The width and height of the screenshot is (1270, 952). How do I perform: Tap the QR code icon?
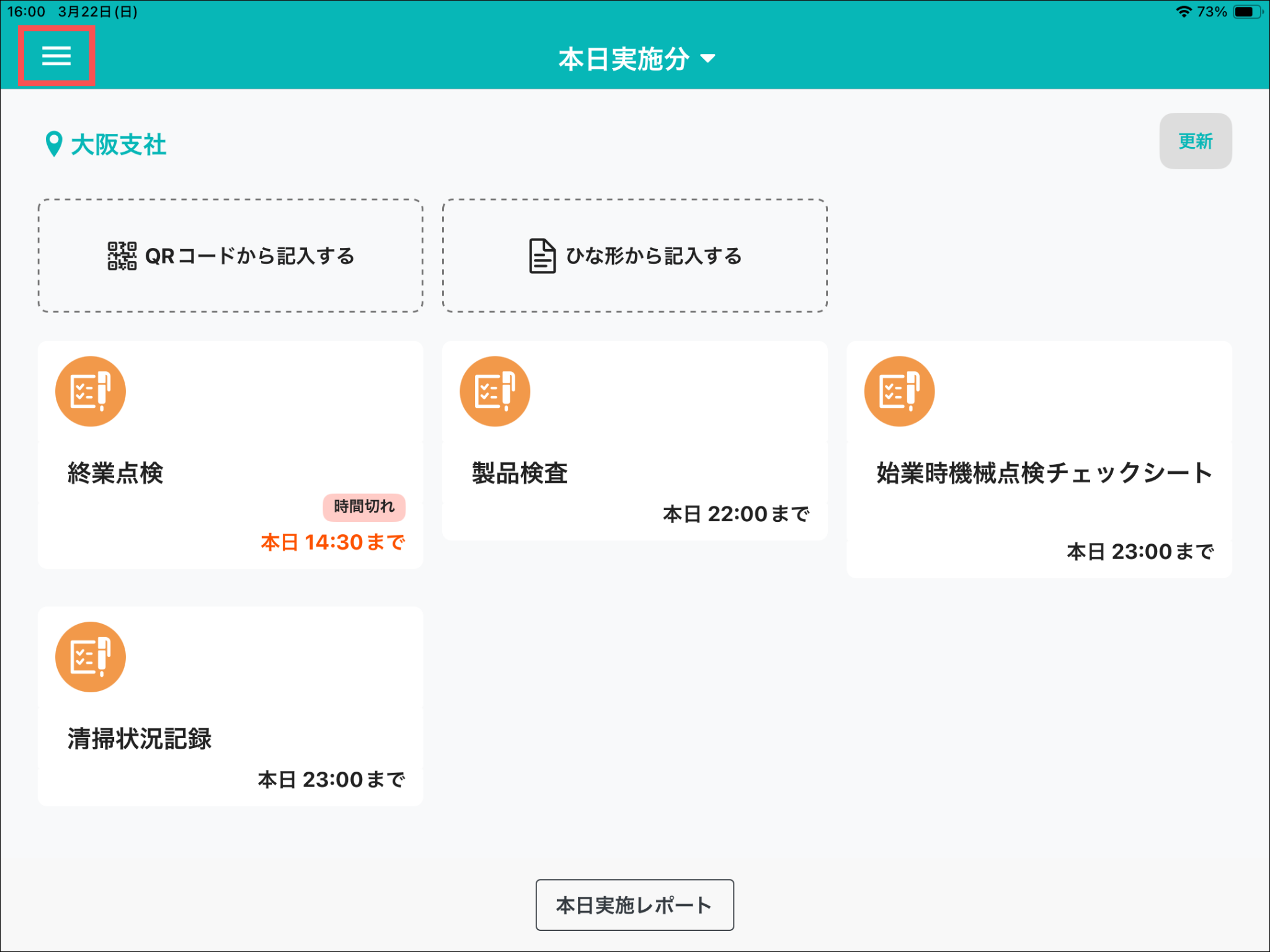tap(122, 256)
